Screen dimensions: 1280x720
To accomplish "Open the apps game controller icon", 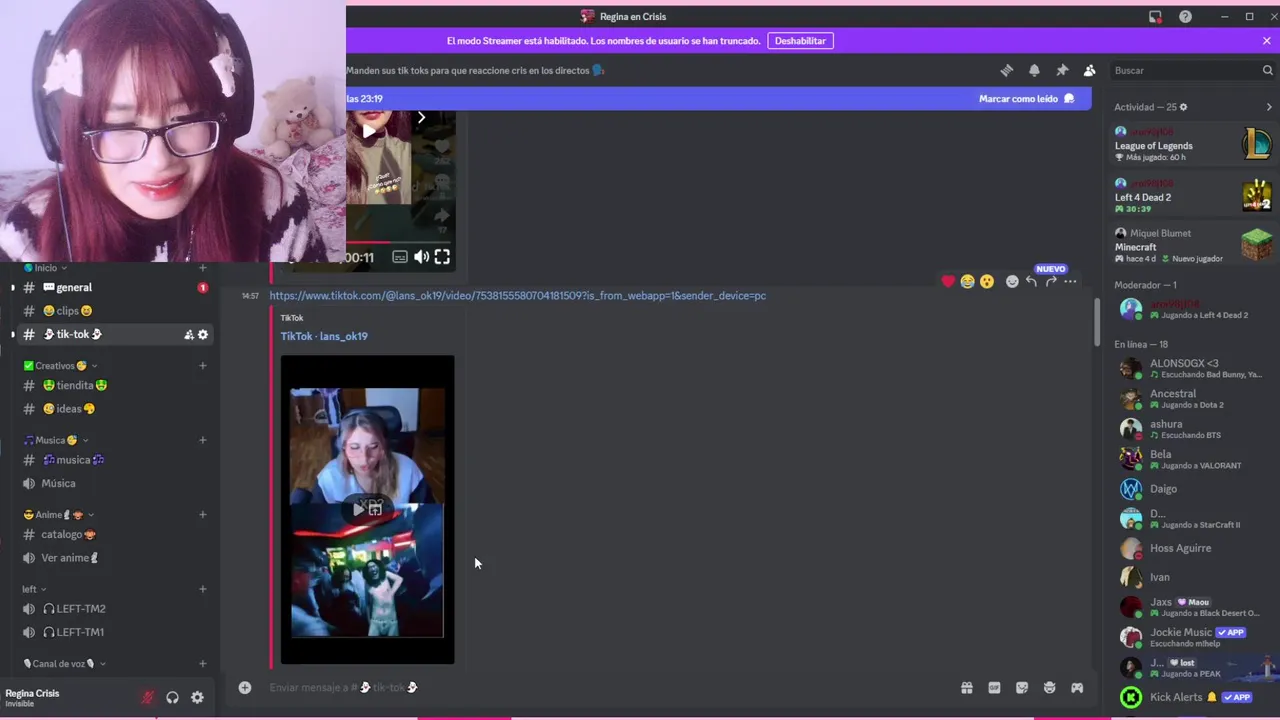I will [1077, 687].
